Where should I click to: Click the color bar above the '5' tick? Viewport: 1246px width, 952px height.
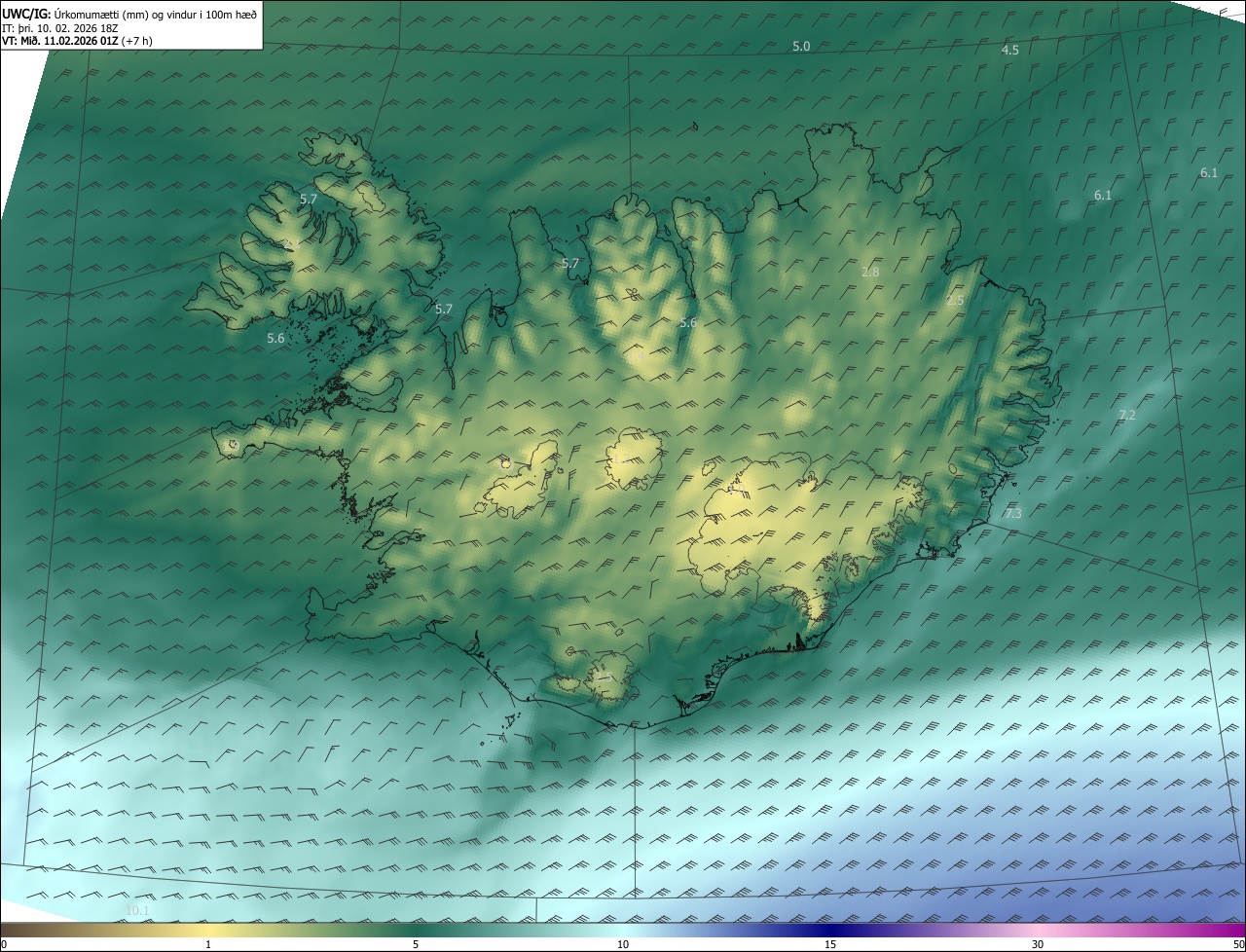[x=416, y=930]
